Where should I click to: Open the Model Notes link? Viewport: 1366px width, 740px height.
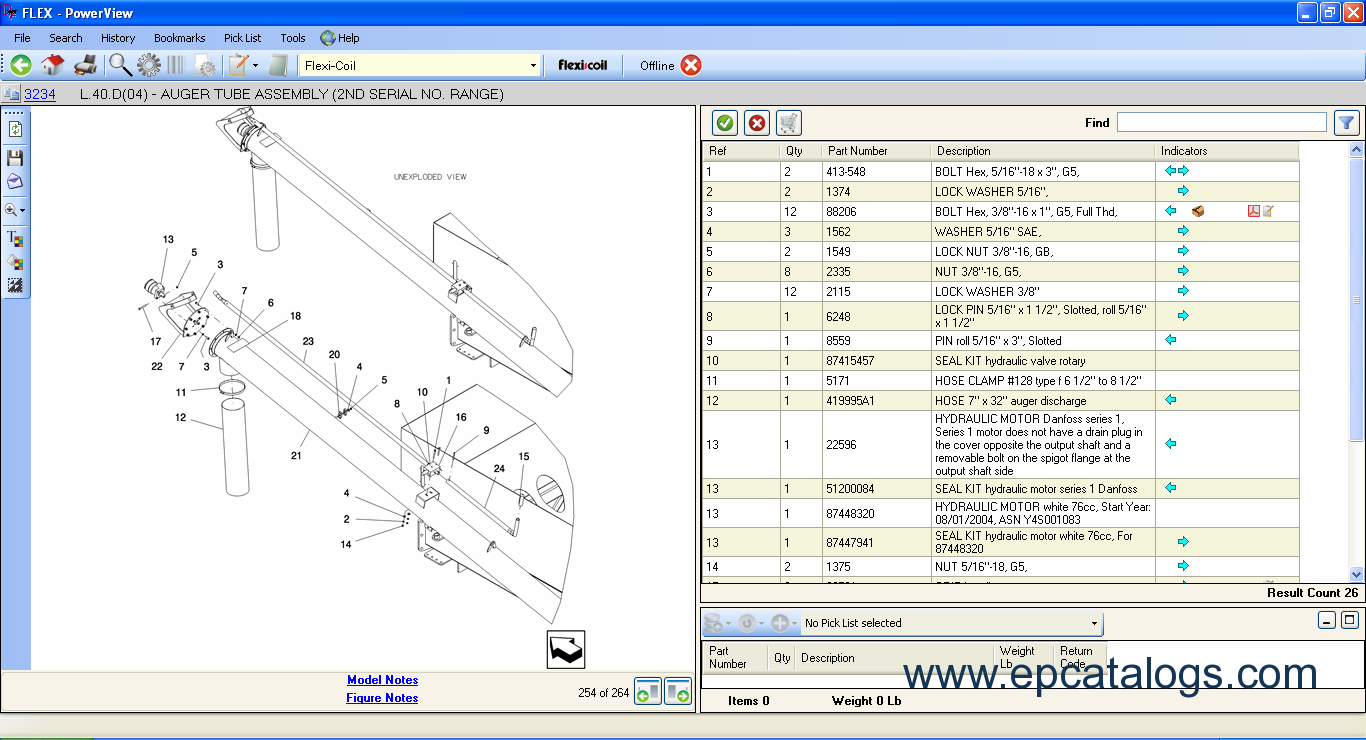pos(382,680)
